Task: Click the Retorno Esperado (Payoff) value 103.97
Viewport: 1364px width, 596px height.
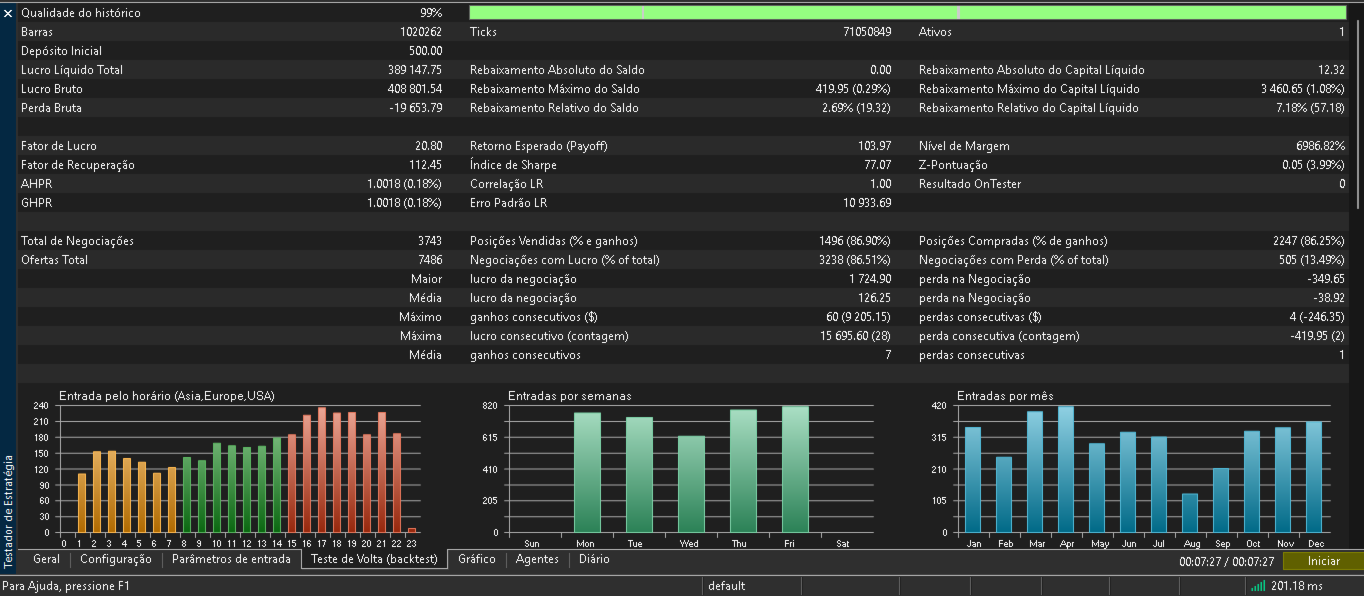Action: pos(874,146)
